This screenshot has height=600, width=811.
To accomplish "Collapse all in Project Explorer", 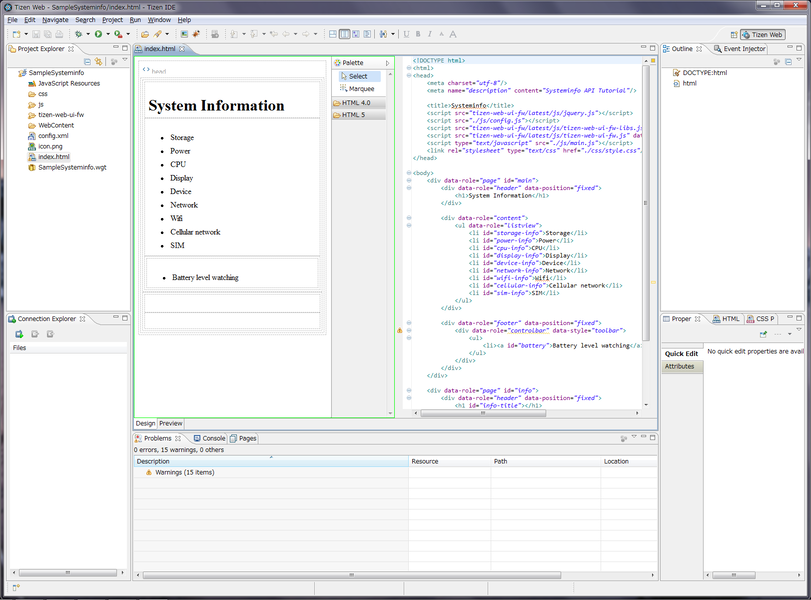I will point(87,62).
